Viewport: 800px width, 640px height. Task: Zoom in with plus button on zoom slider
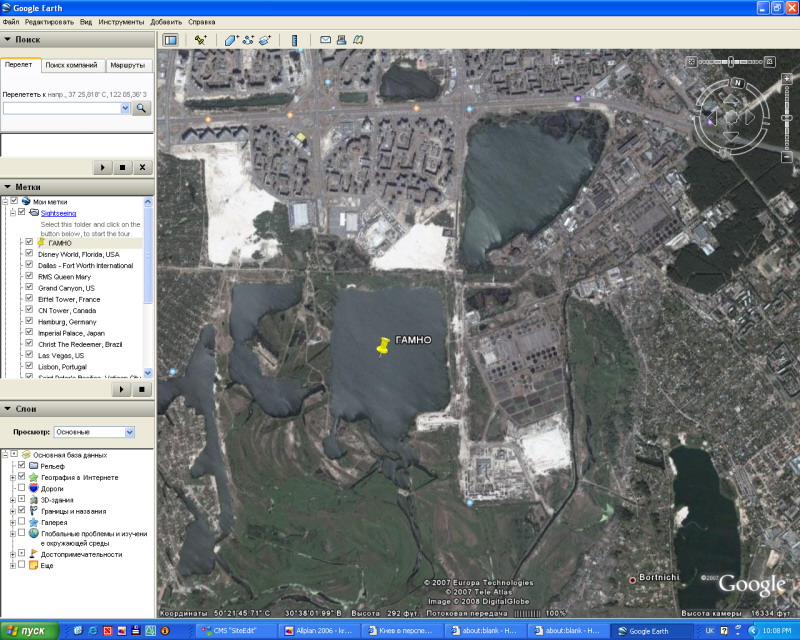(787, 79)
